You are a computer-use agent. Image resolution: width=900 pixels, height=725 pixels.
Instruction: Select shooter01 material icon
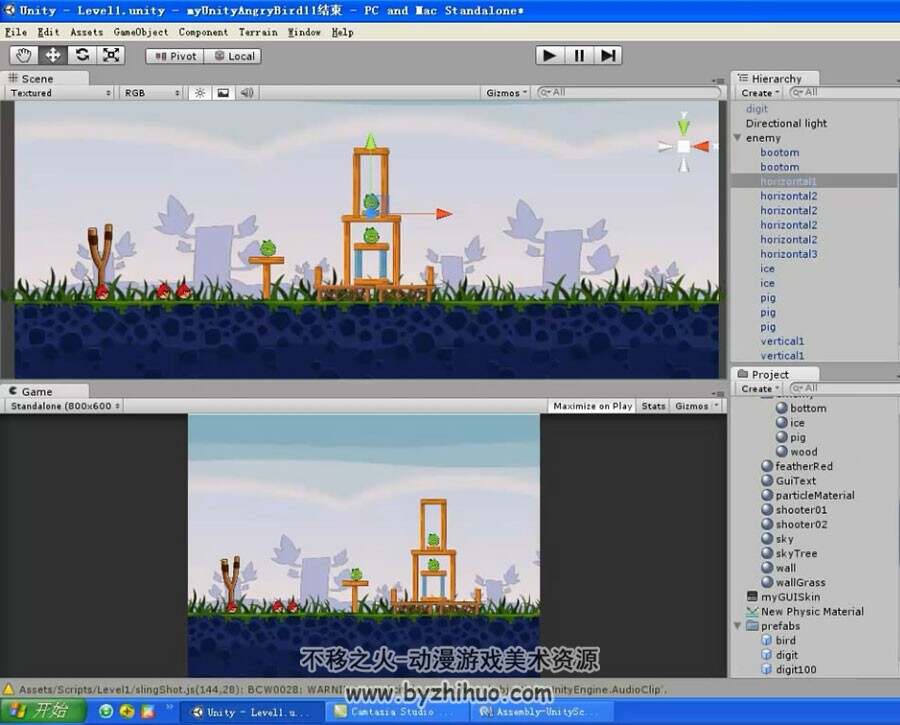(767, 509)
